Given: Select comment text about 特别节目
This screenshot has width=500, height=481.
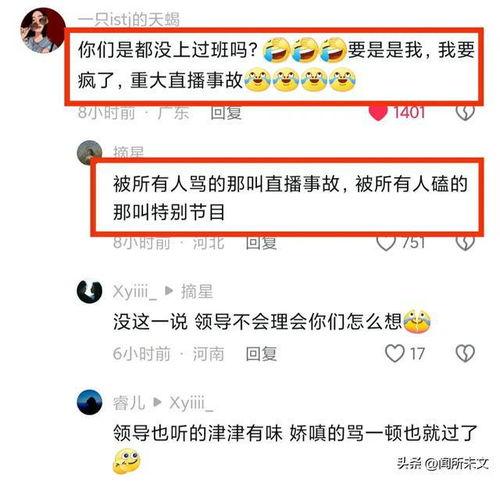Looking at the screenshot, I should (x=290, y=198).
